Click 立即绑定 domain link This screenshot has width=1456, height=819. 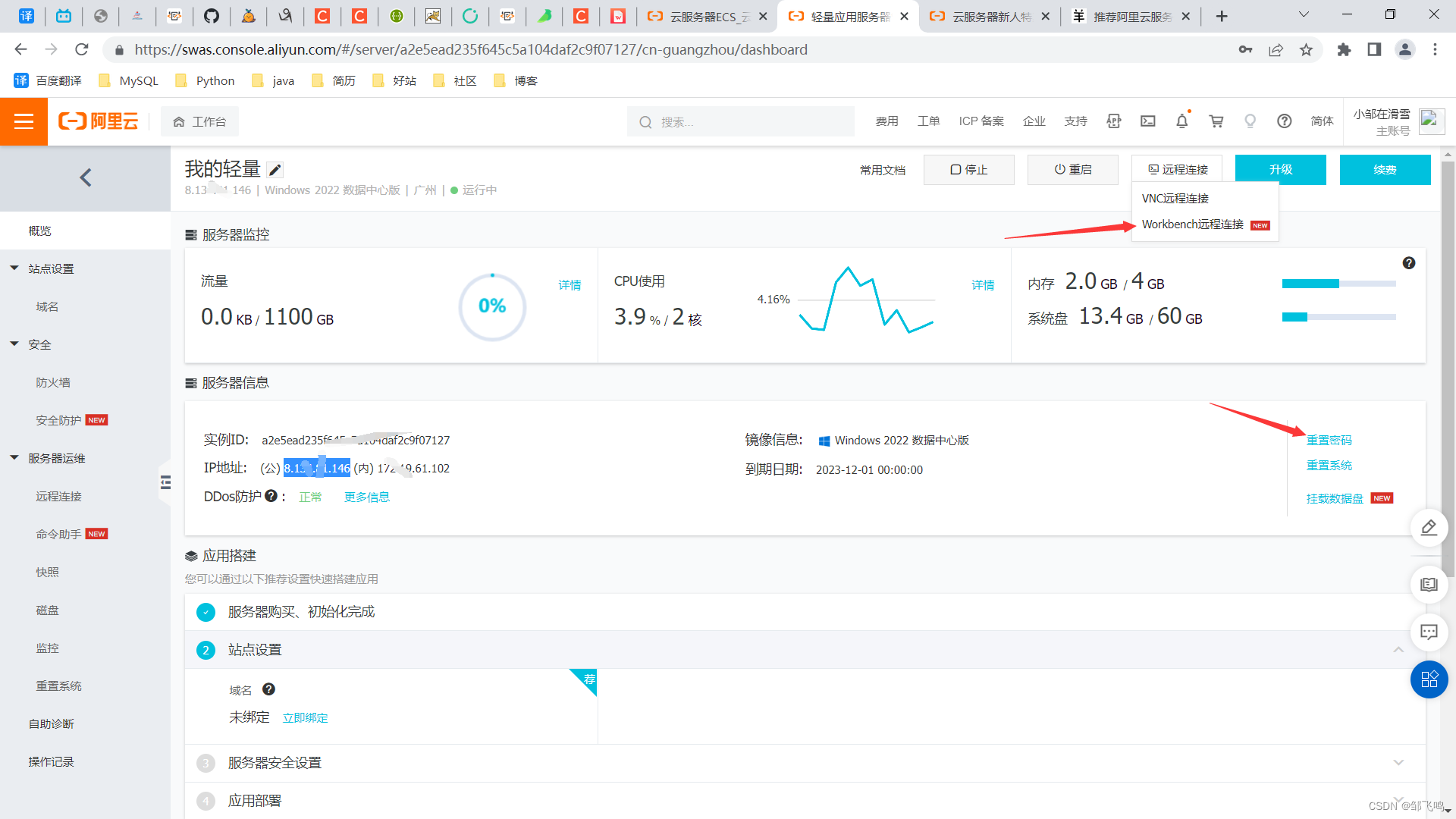(x=305, y=717)
